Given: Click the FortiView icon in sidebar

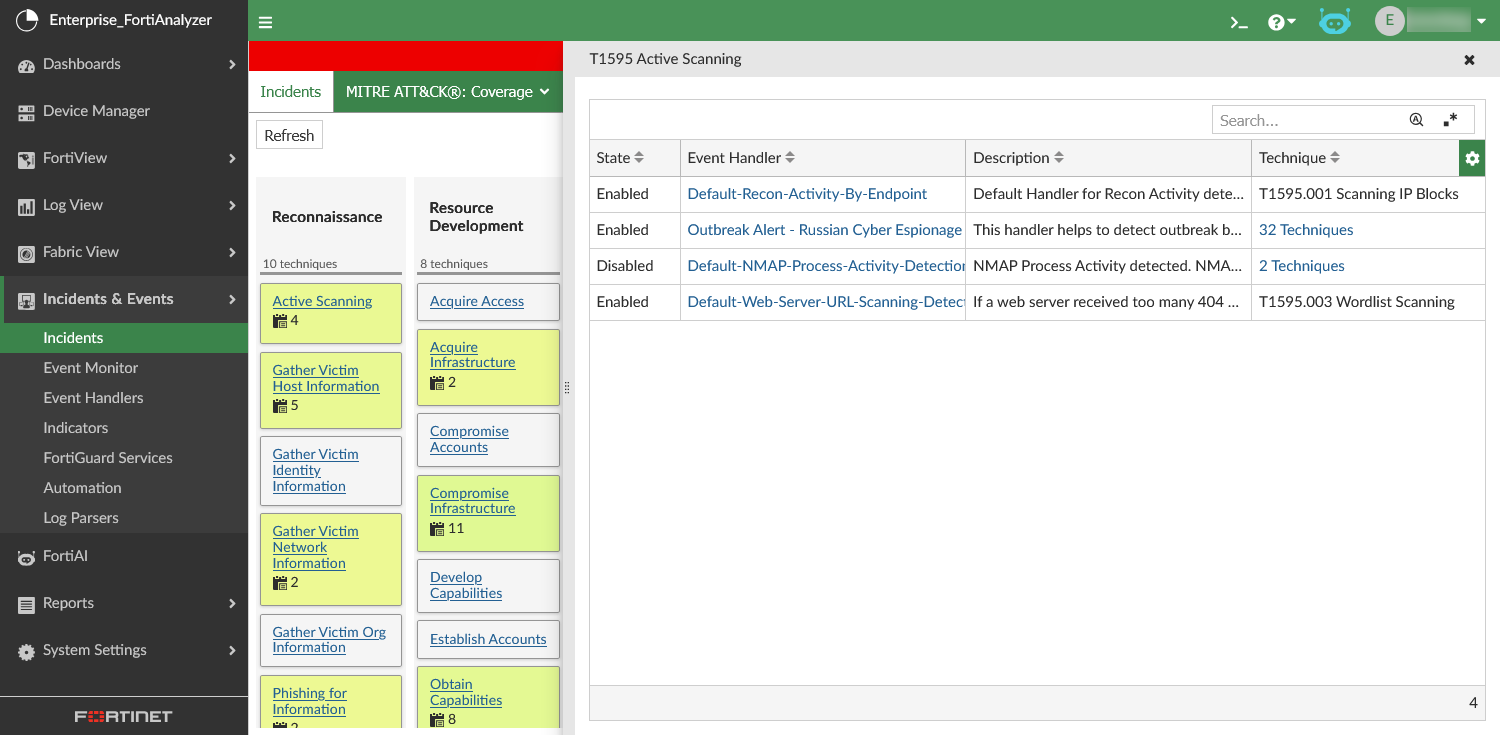Looking at the screenshot, I should coord(26,159).
